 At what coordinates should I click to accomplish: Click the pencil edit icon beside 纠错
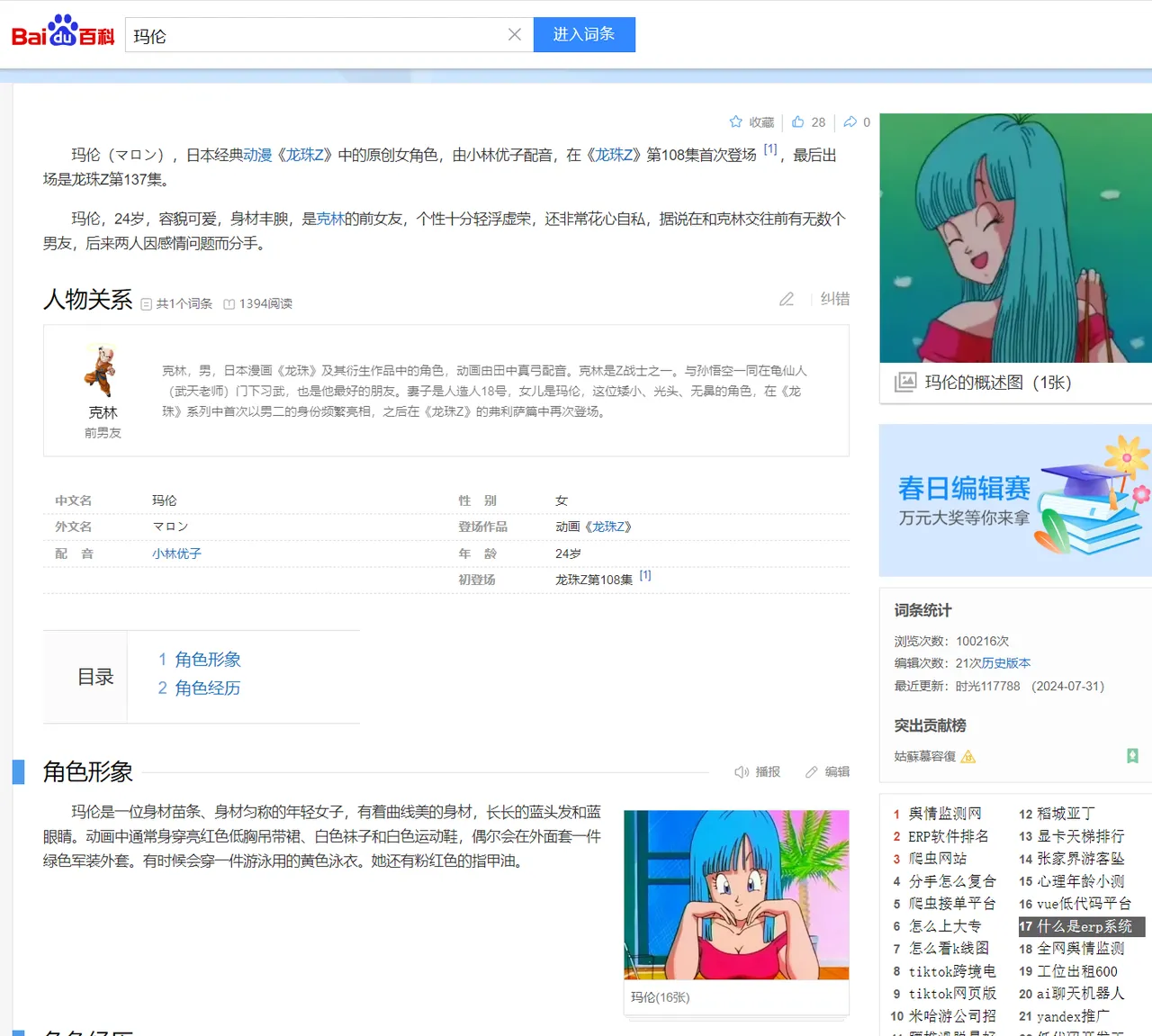pyautogui.click(x=787, y=299)
